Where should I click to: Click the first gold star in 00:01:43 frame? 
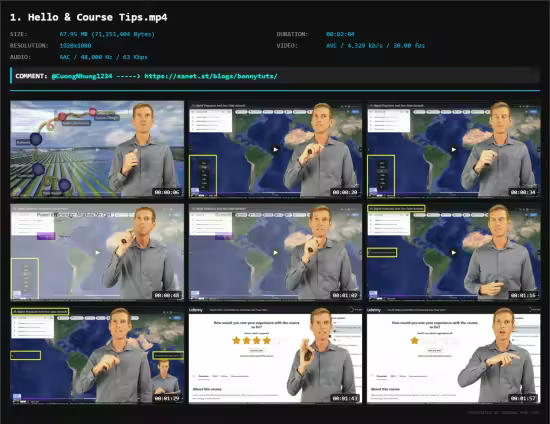[236, 340]
